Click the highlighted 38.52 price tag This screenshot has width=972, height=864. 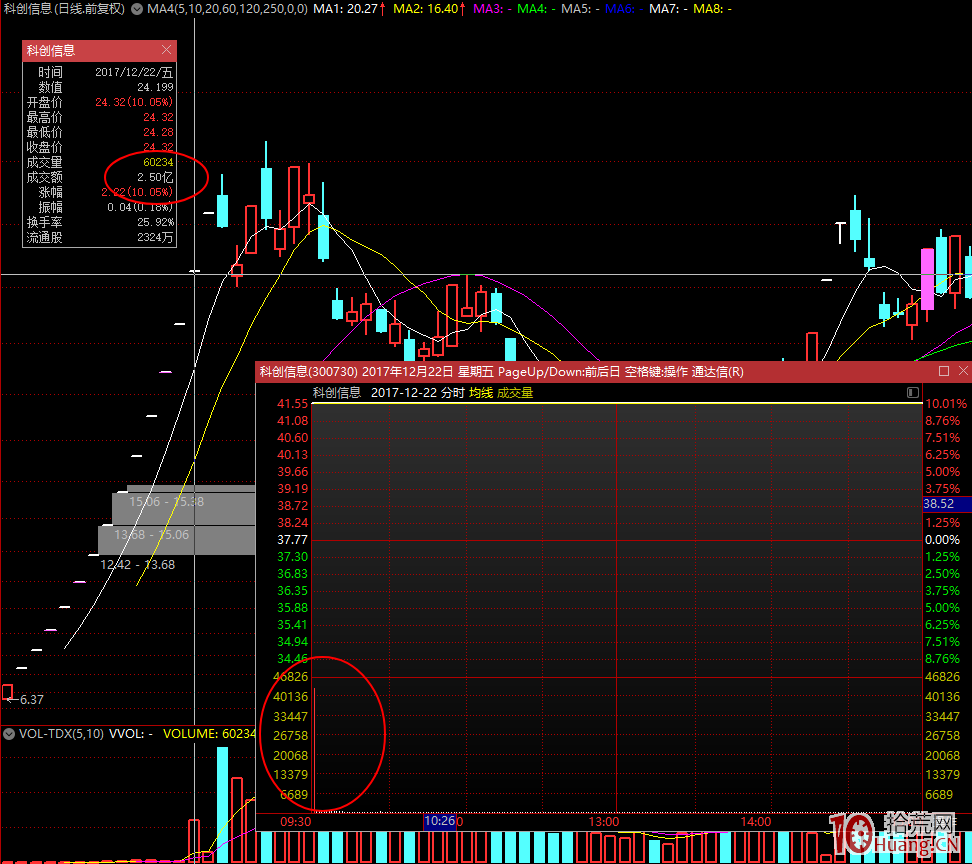[x=947, y=504]
